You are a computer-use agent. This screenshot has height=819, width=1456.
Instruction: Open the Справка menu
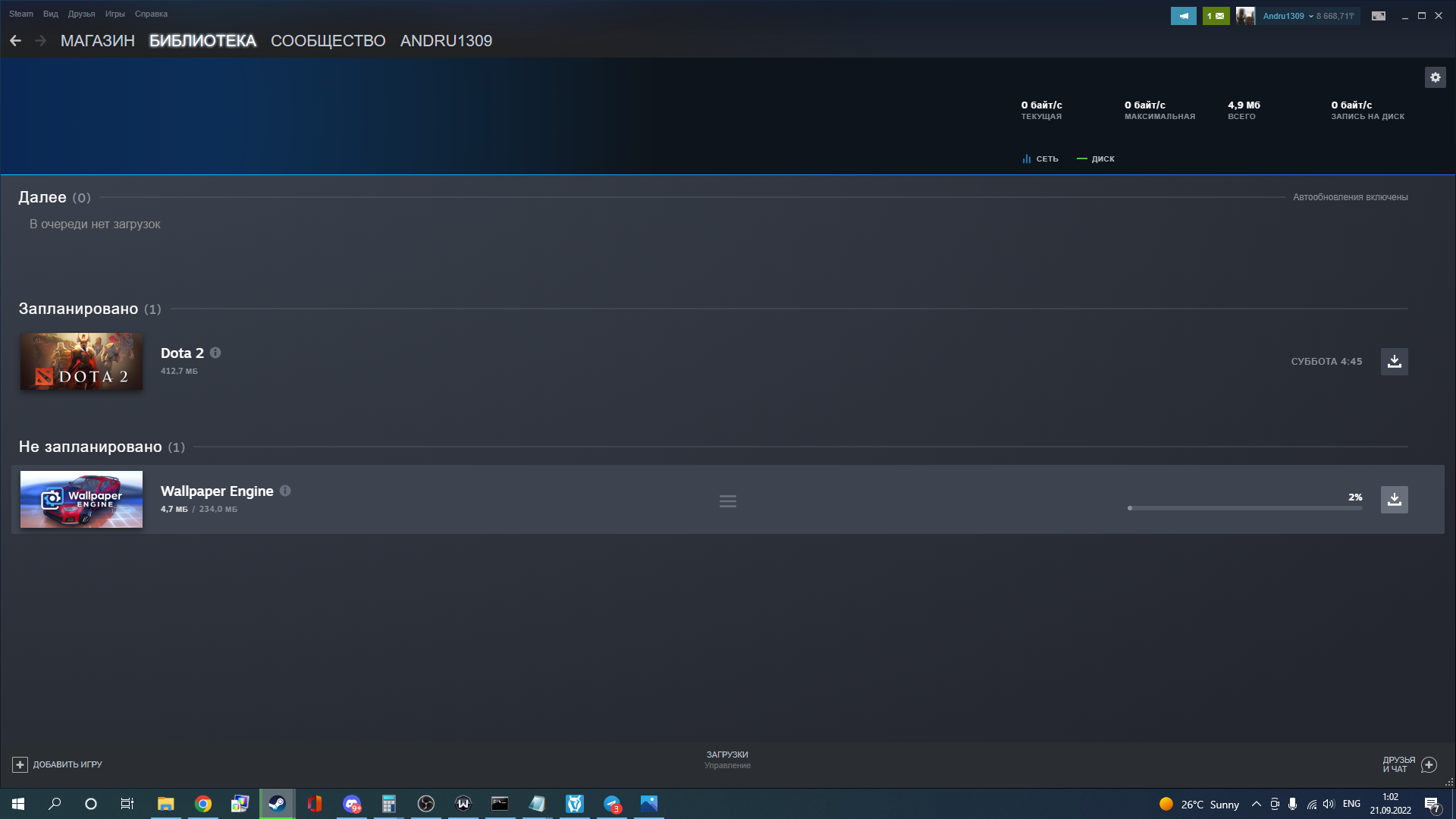tap(151, 14)
